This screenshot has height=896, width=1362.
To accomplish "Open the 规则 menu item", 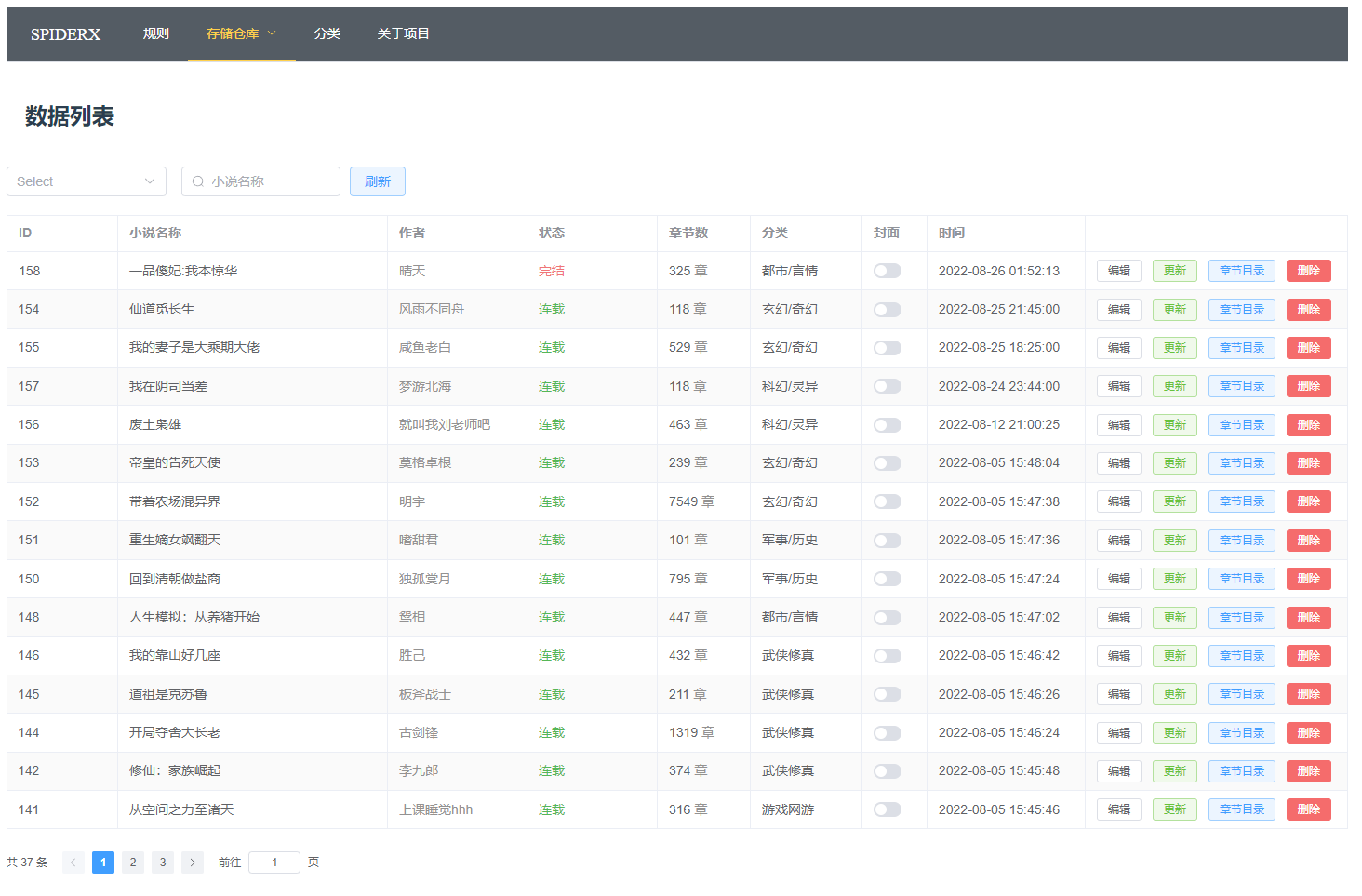I will pyautogui.click(x=156, y=33).
